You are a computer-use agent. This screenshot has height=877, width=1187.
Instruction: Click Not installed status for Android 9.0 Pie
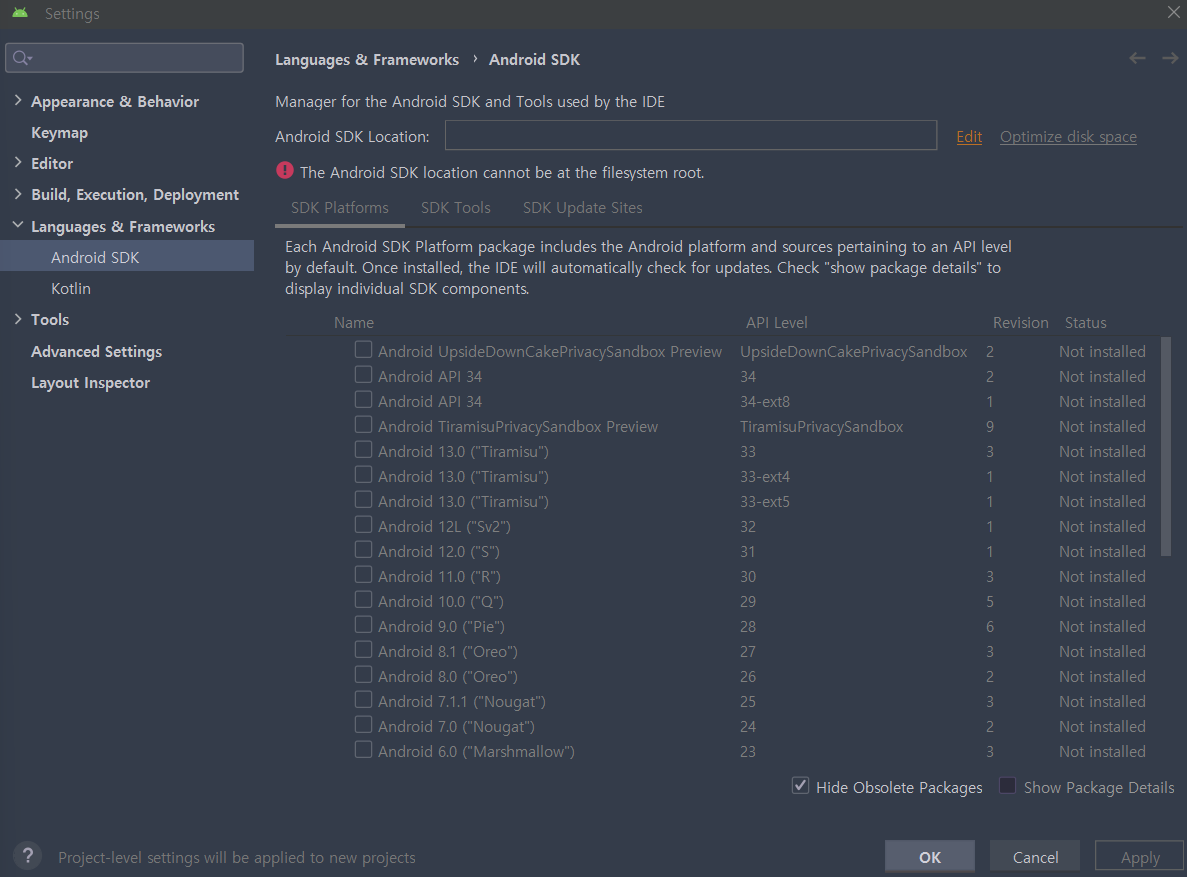pyautogui.click(x=1102, y=626)
